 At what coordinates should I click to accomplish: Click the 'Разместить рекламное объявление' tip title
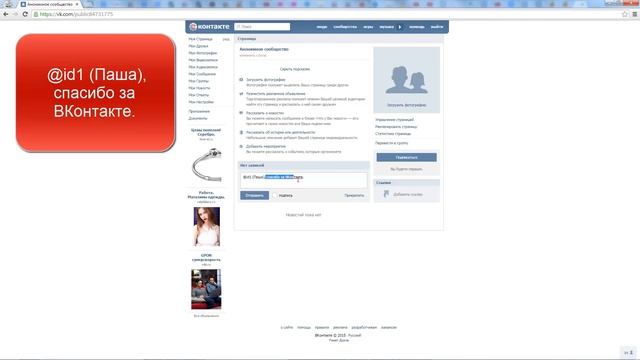pyautogui.click(x=276, y=93)
